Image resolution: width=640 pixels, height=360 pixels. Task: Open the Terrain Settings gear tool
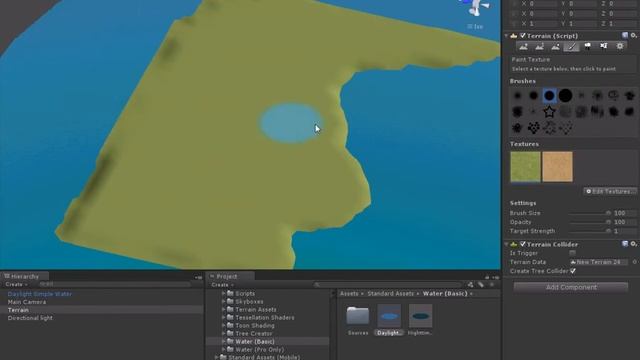620,47
